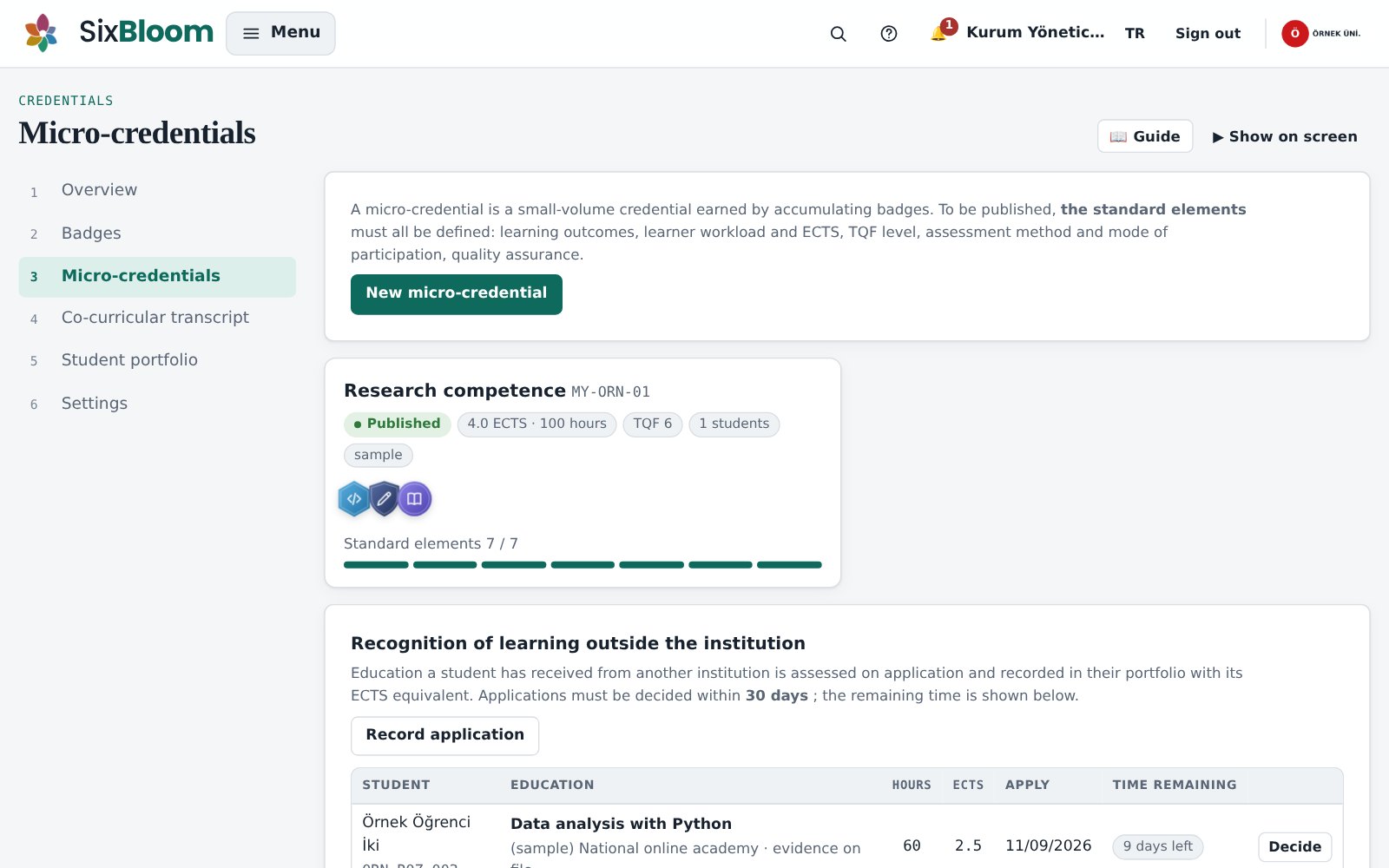The height and width of the screenshot is (868, 1389).
Task: Go to Overview section
Action: pos(157,190)
